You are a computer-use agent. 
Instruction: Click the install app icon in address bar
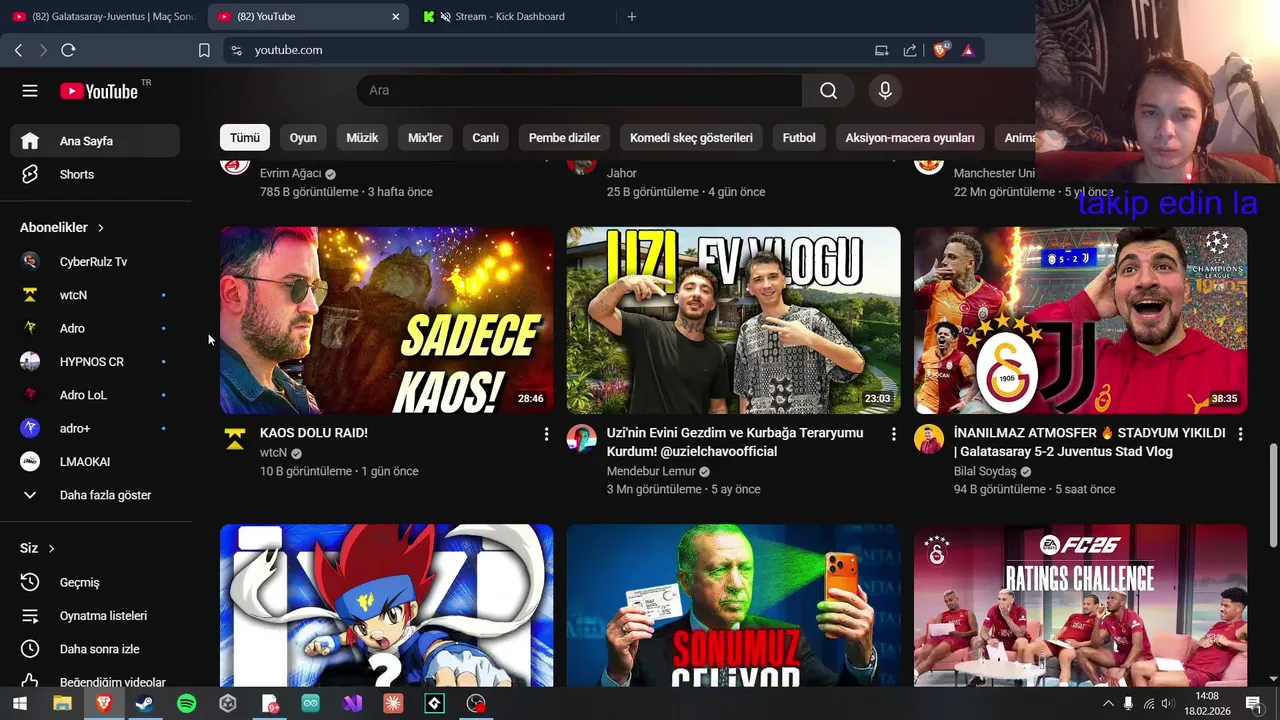[x=881, y=50]
